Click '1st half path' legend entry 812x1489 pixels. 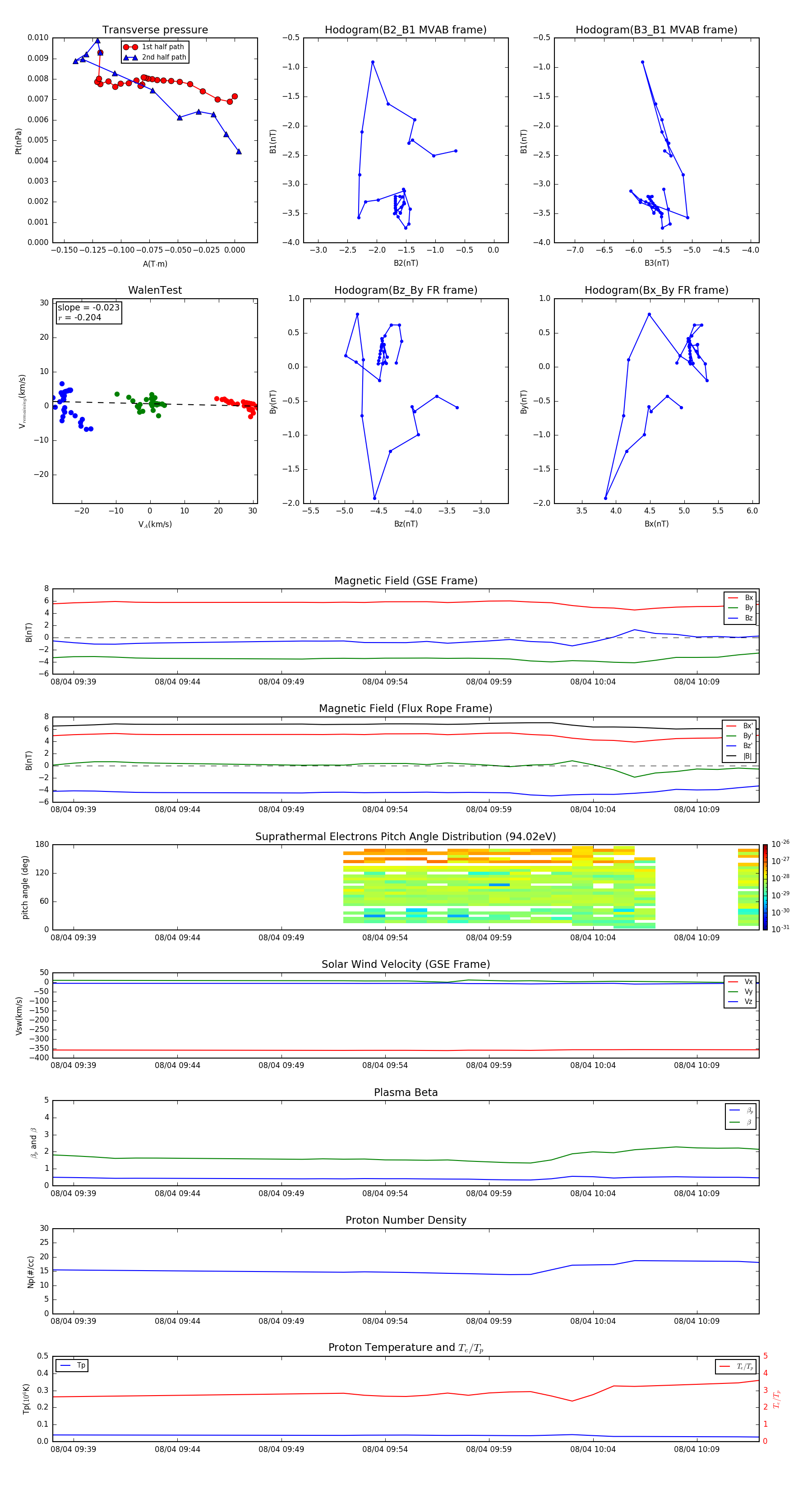(x=154, y=47)
